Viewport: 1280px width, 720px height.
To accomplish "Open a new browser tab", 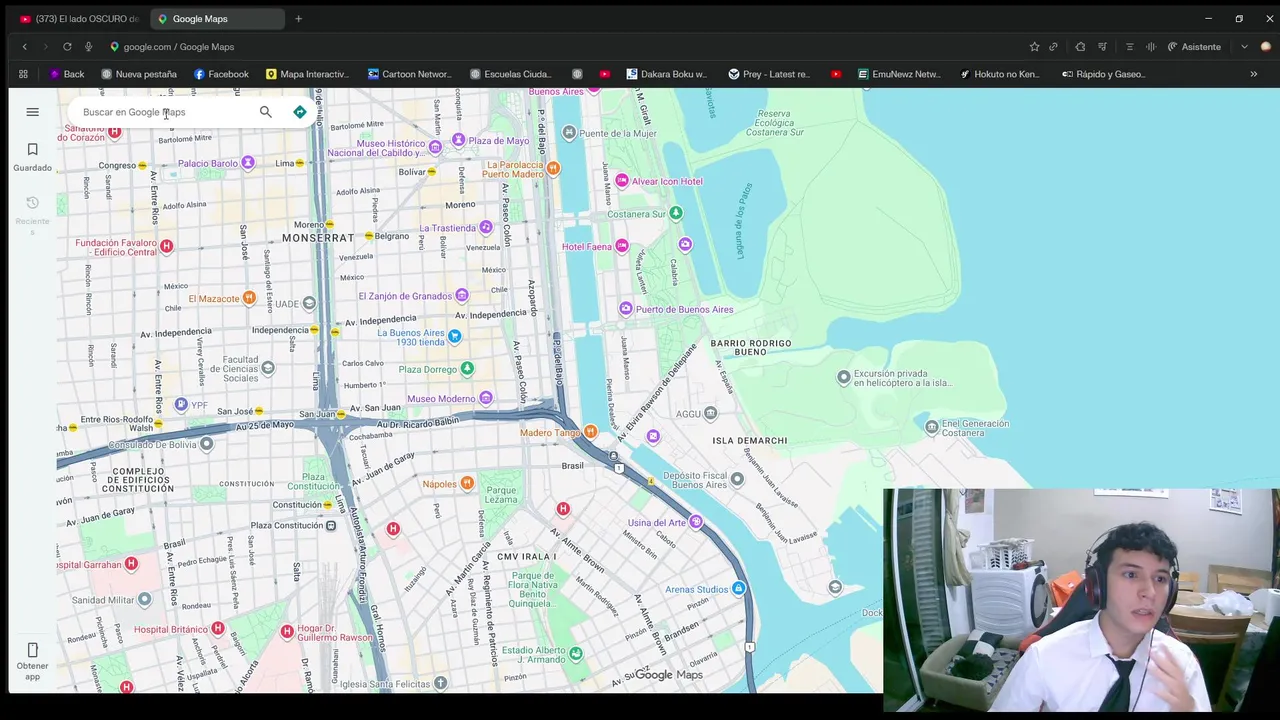I will pos(298,18).
